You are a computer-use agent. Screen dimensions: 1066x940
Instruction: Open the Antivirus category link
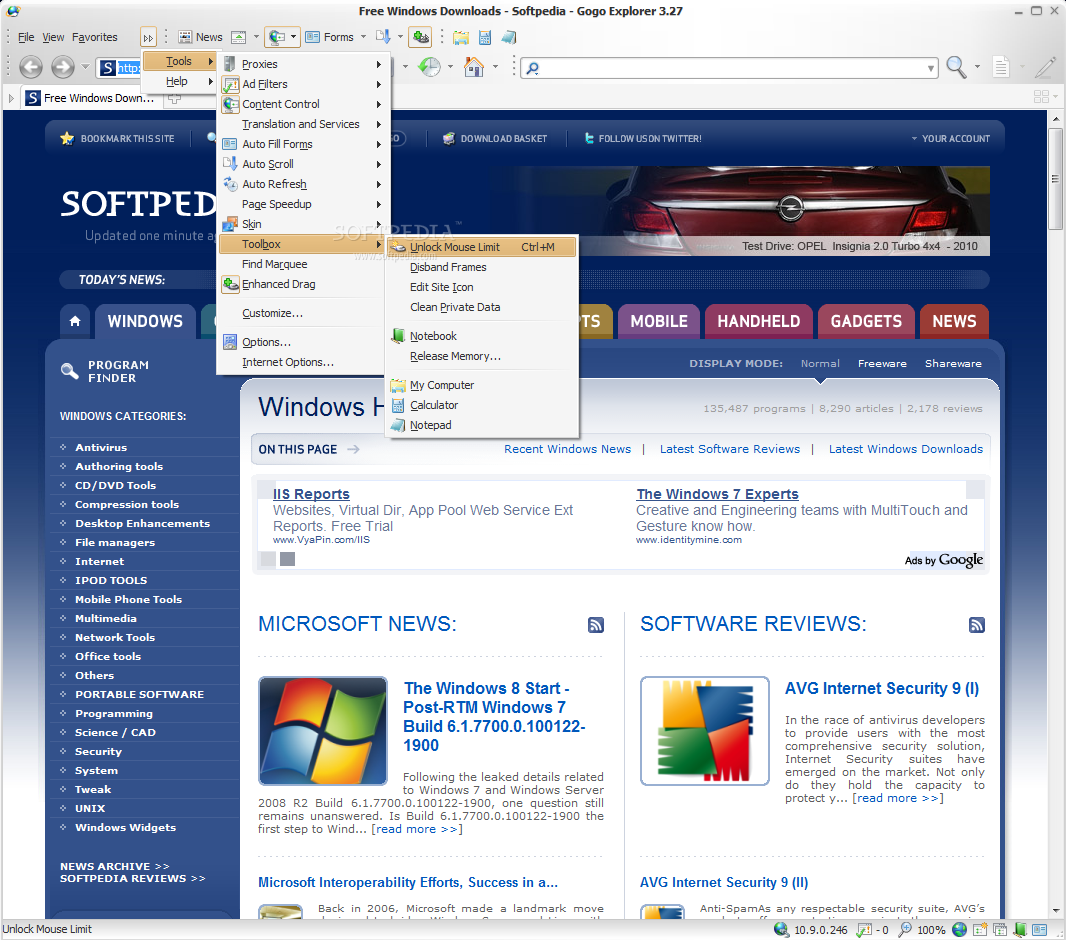pos(101,447)
